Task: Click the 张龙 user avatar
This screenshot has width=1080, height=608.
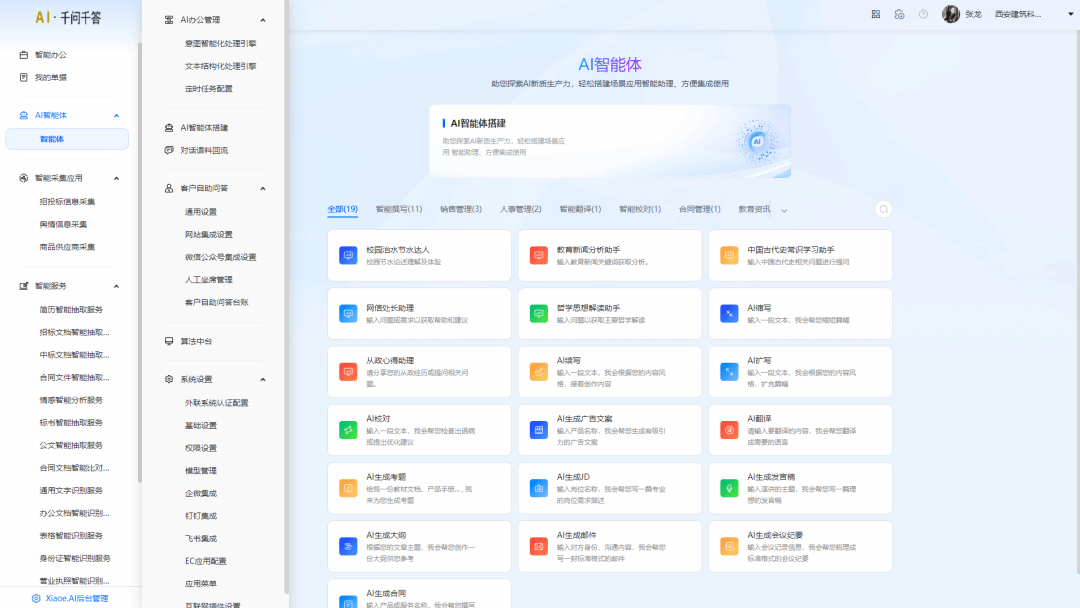Action: pyautogui.click(x=951, y=14)
